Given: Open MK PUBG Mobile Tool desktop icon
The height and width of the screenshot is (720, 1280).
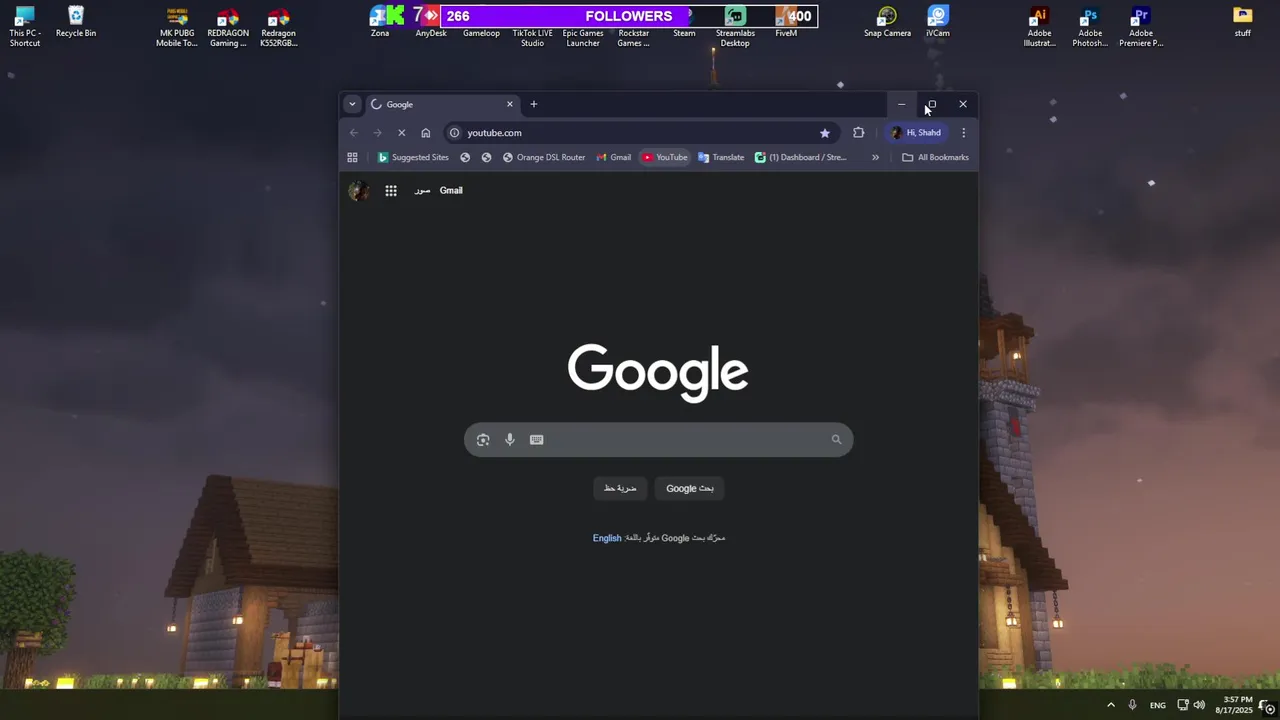Looking at the screenshot, I should [x=177, y=27].
